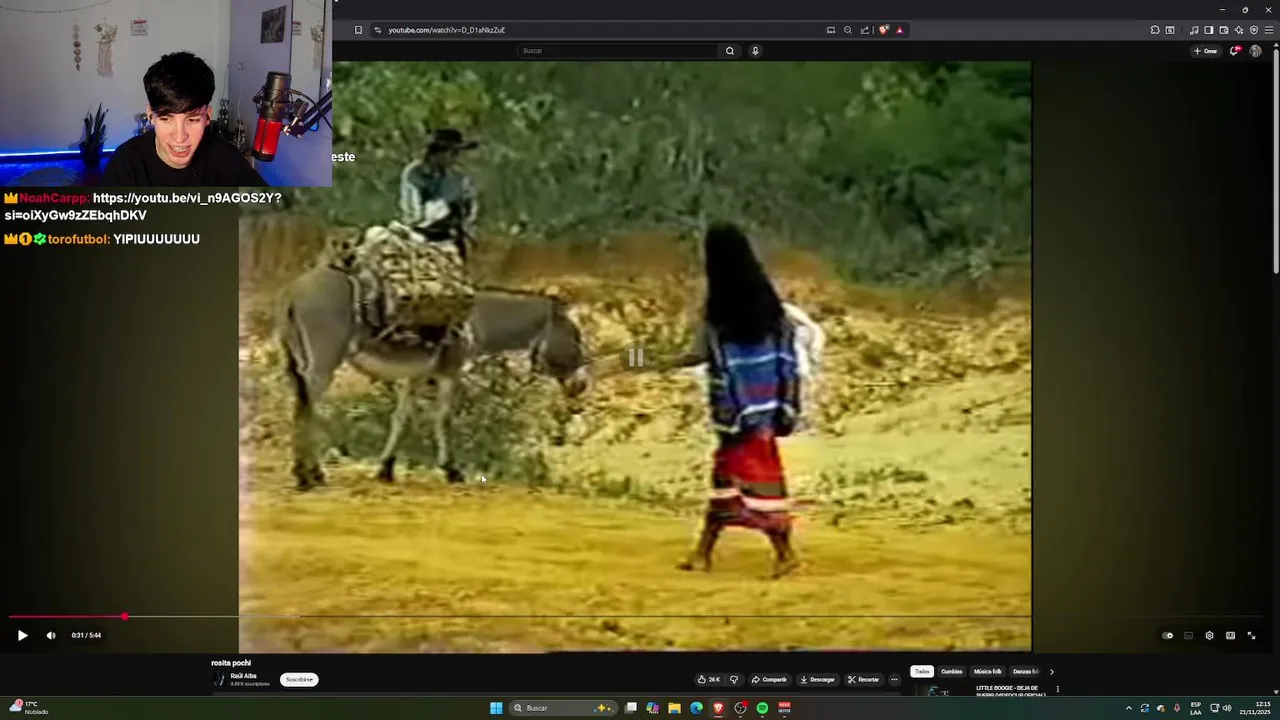Open Task View on taskbar

pyautogui.click(x=631, y=708)
